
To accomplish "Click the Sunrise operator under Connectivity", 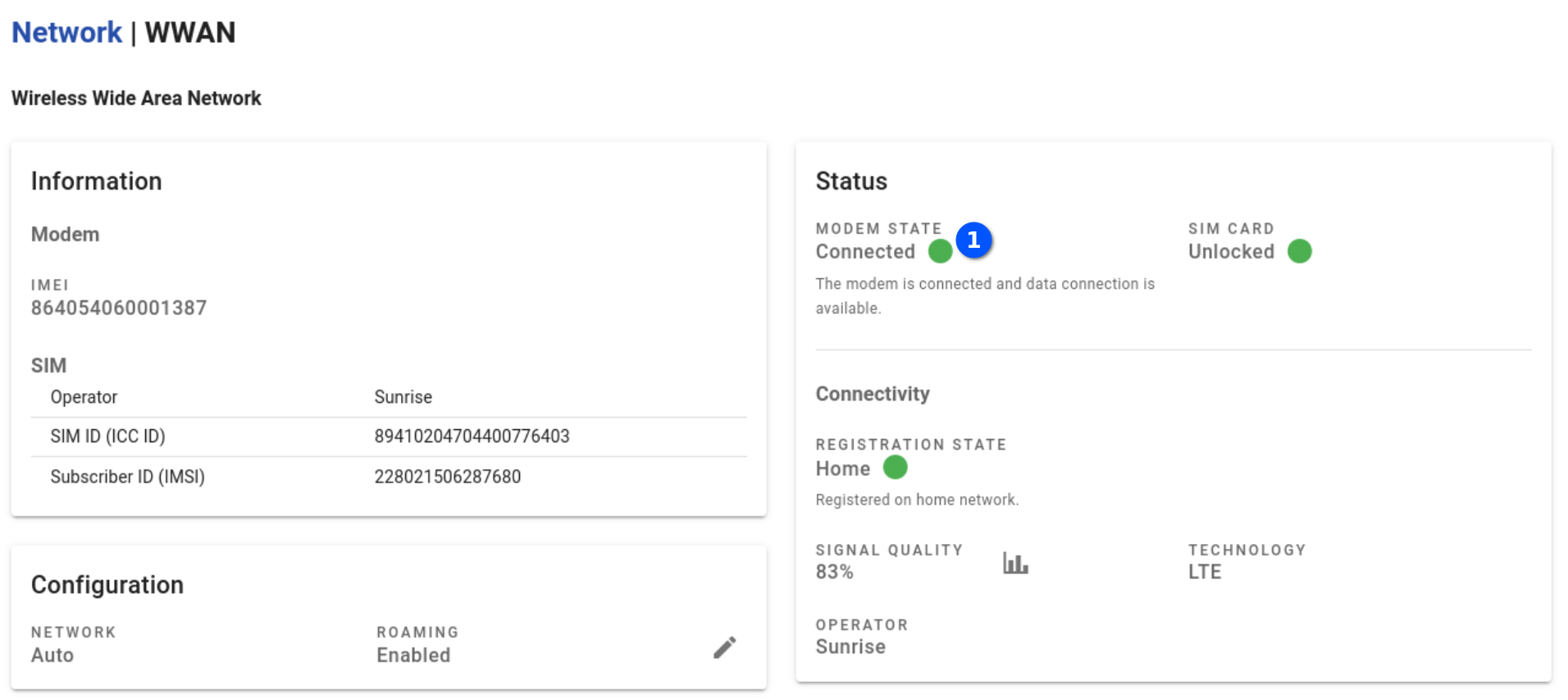I will click(x=850, y=647).
